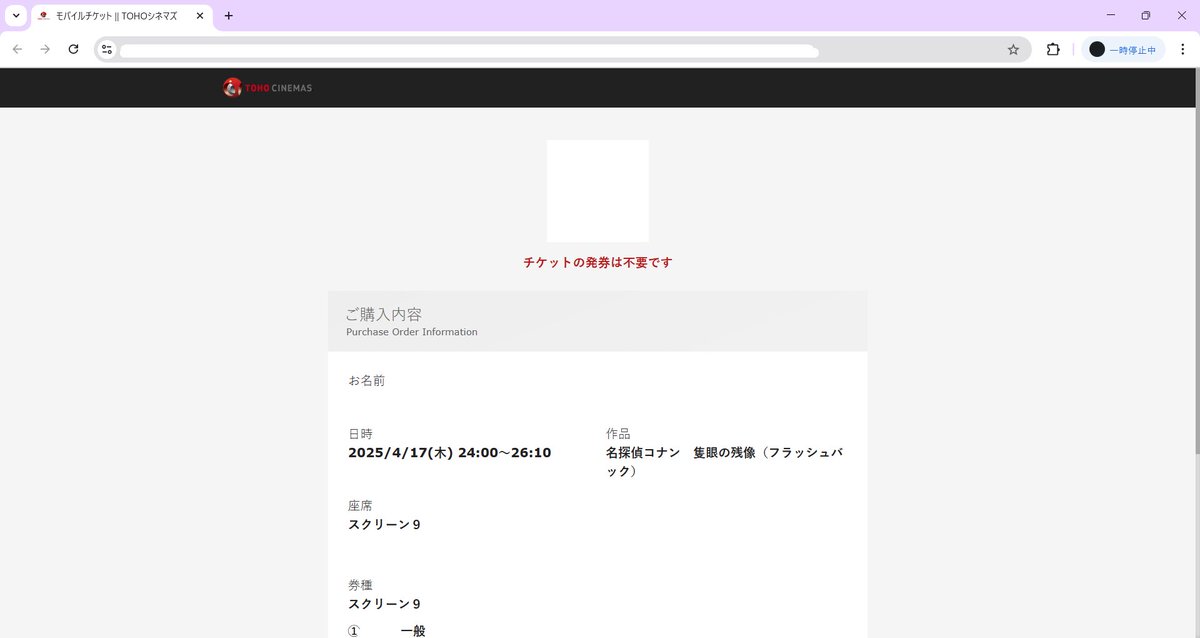The image size is (1200, 638).
Task: Click the date 2025/4/17(木) 24:00～26:10
Action: 449,453
